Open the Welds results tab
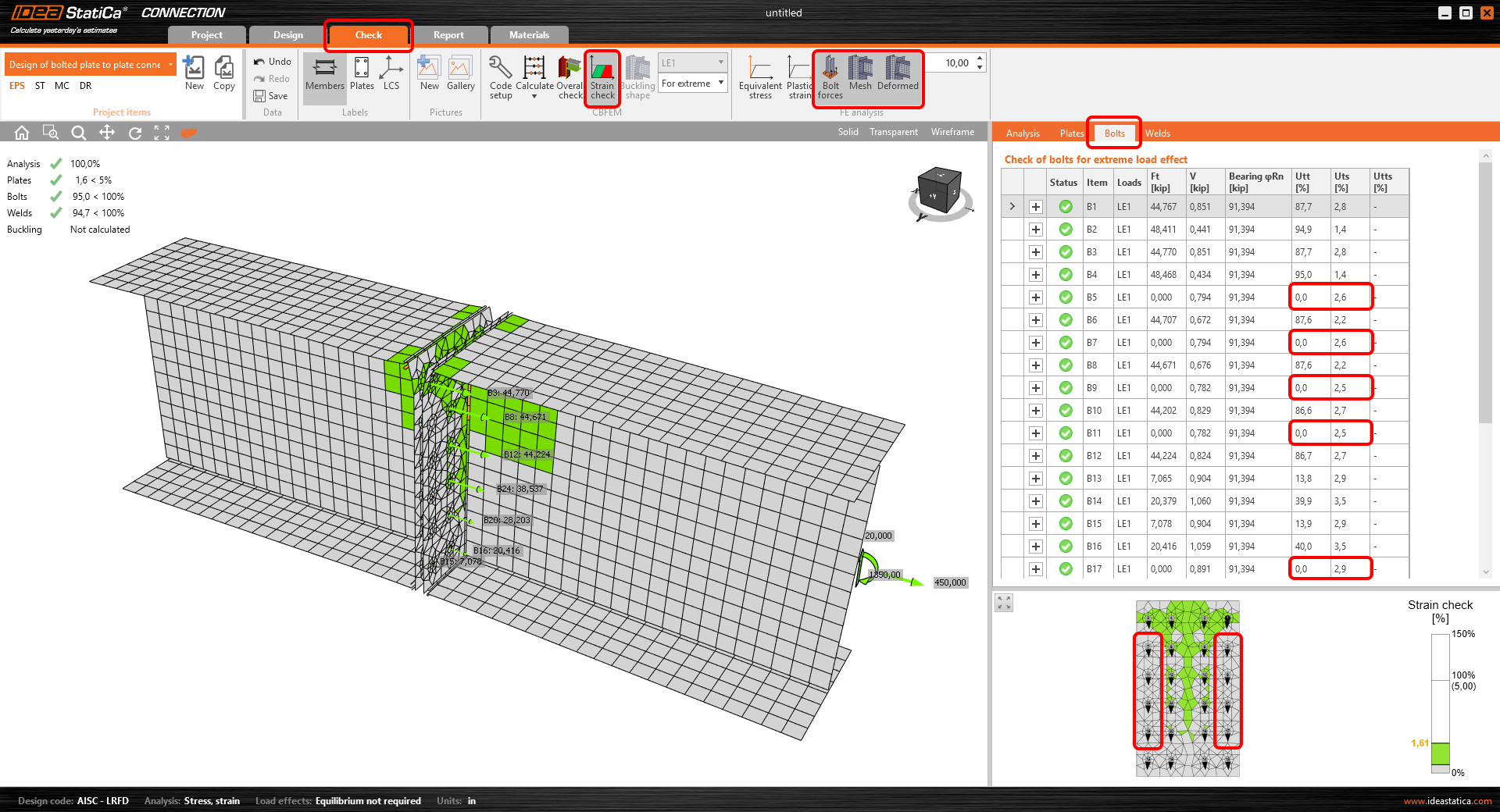The image size is (1500, 812). [1158, 133]
